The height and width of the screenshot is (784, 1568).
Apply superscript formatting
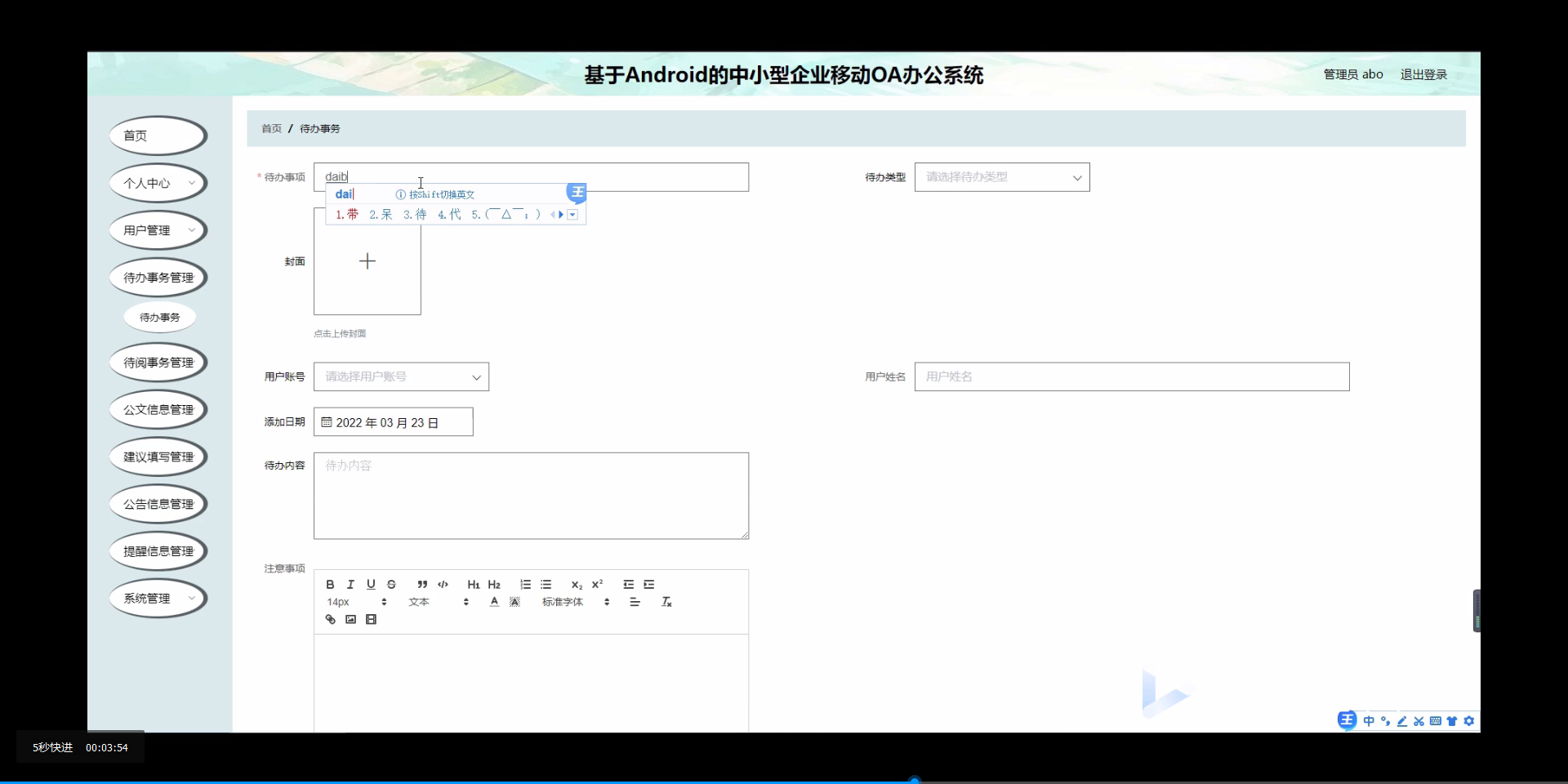pos(597,584)
